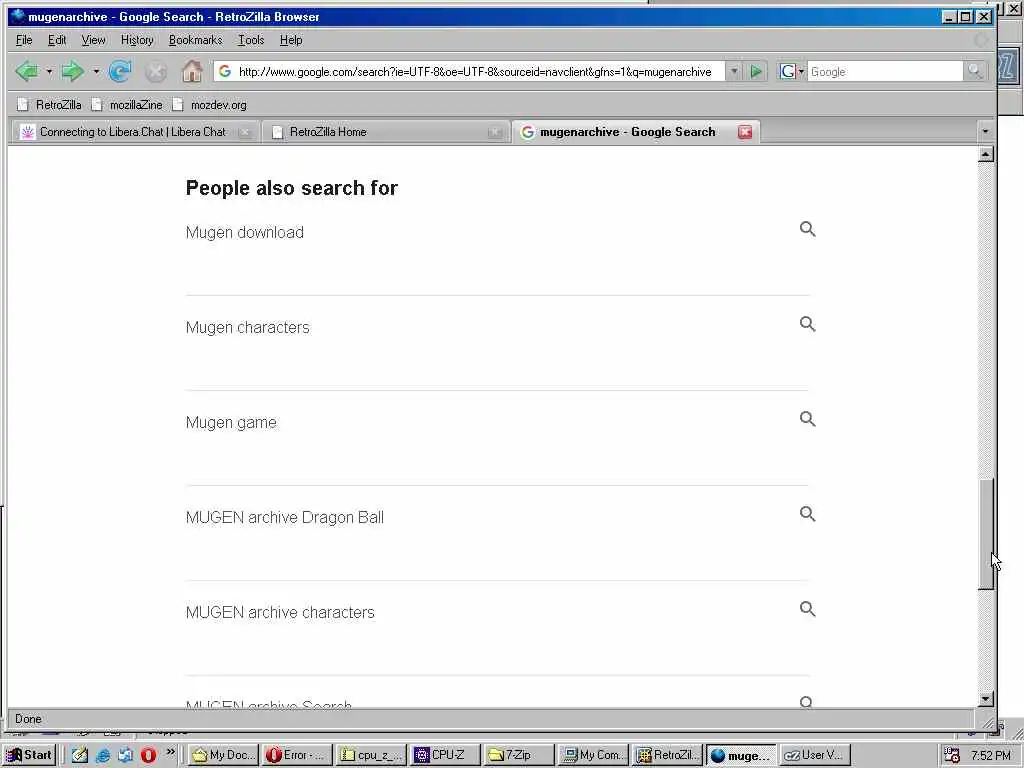Go to the Home page
The width and height of the screenshot is (1024, 768).
[192, 71]
